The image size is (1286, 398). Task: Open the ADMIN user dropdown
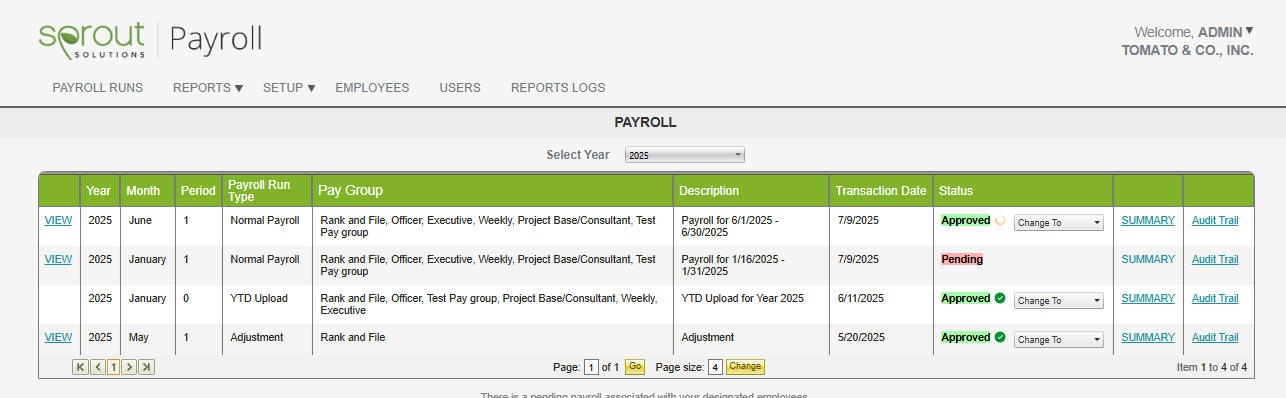point(1225,31)
